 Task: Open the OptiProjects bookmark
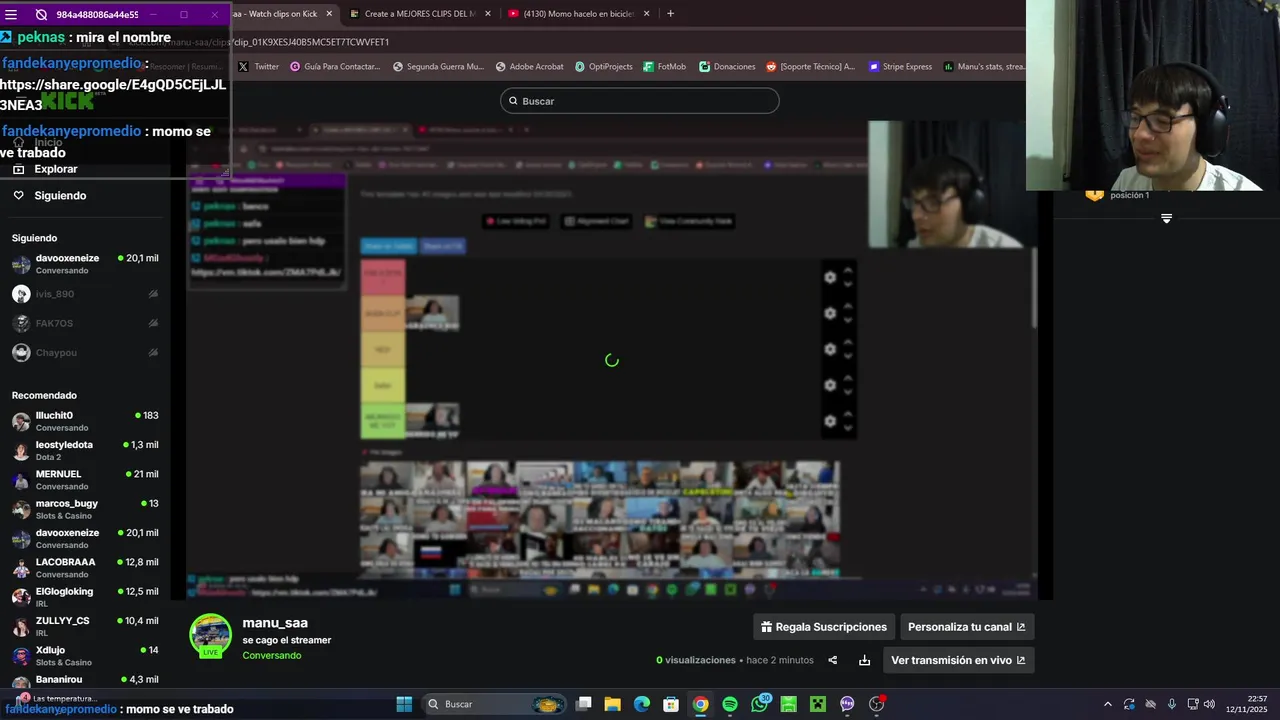[x=604, y=67]
